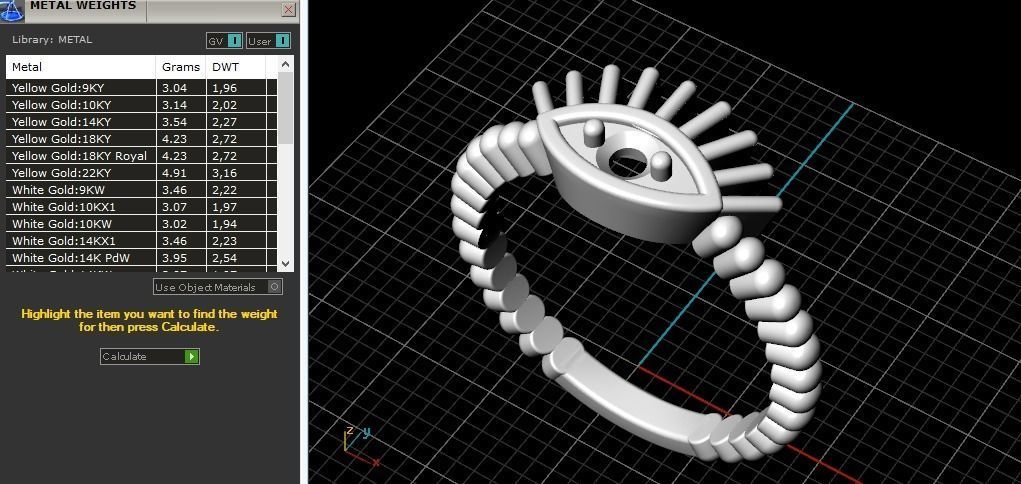Click DWT value 1,96
Screen dimensions: 1021x484
click(x=225, y=88)
